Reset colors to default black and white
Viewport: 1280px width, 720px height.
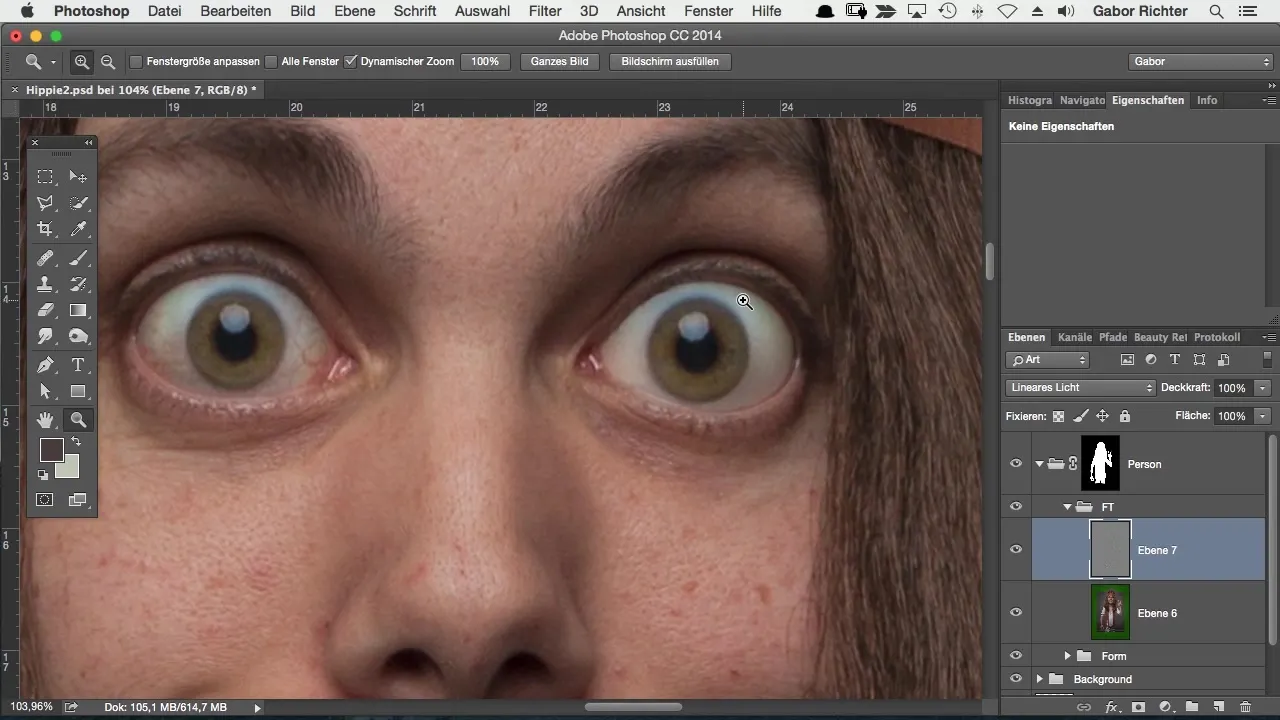pyautogui.click(x=43, y=475)
